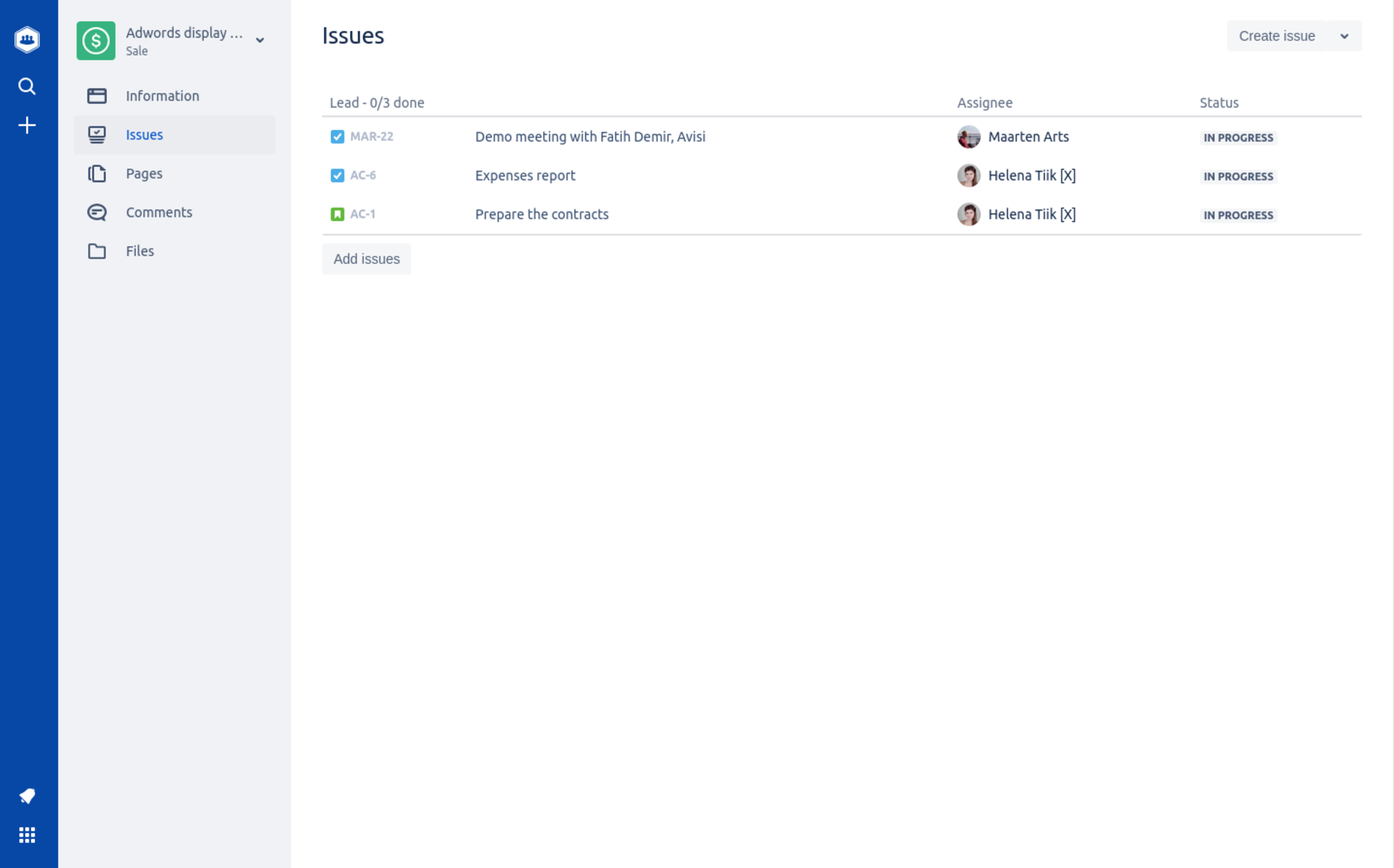1394x868 pixels.
Task: Open the Files section
Action: click(175, 251)
